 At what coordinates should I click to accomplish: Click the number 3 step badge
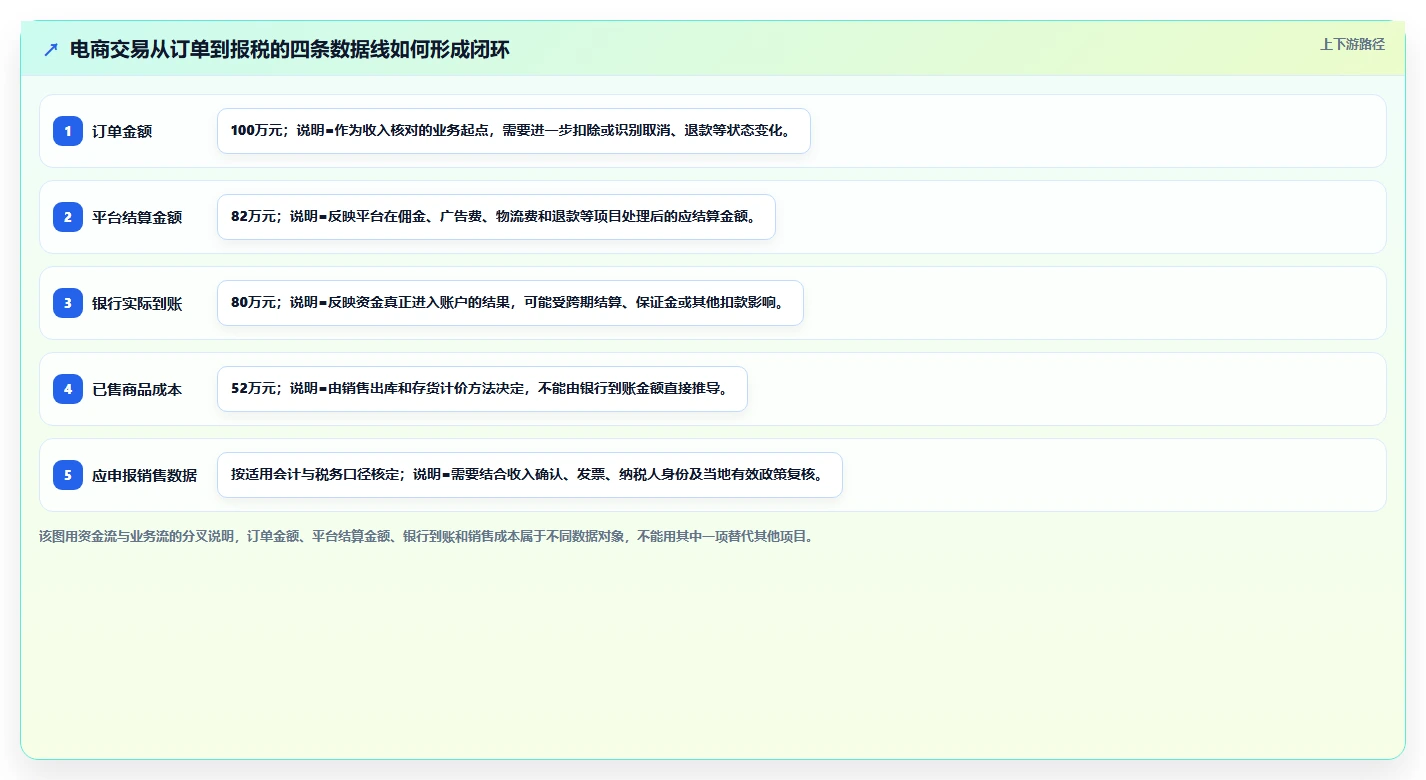(68, 303)
